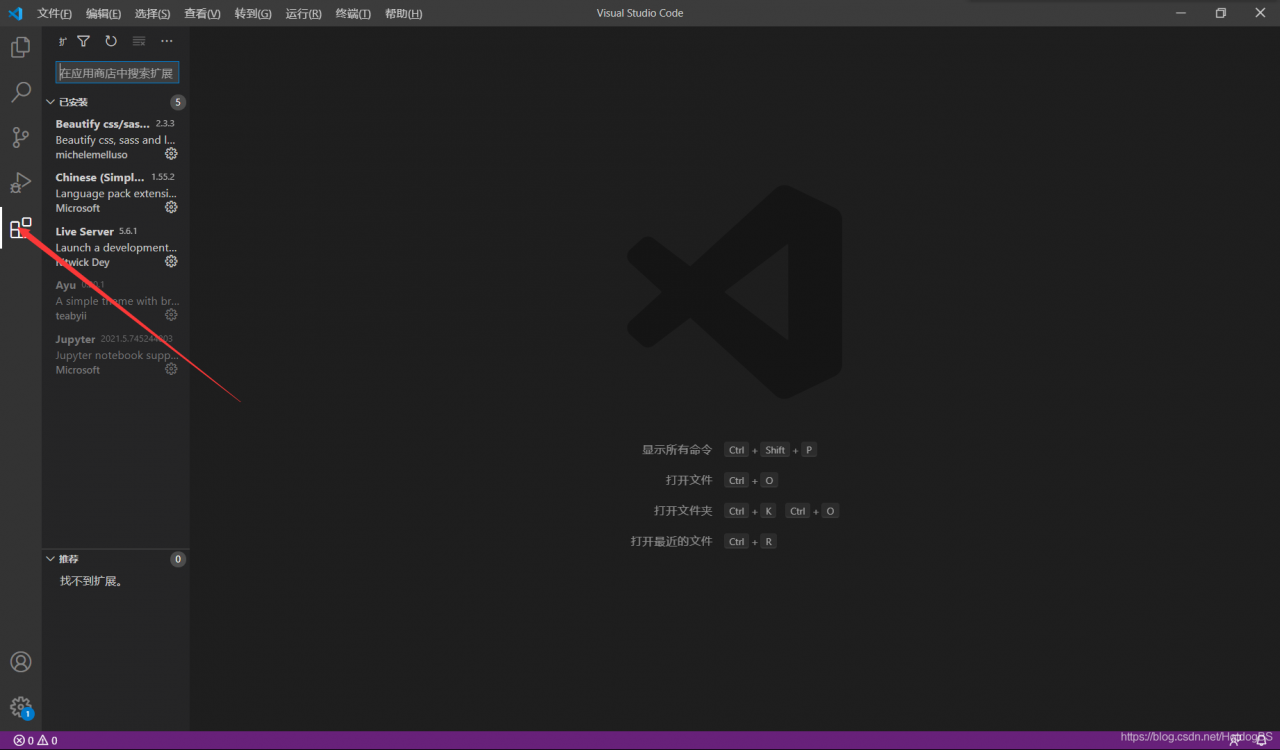This screenshot has height=750, width=1280.
Task: Click the Extensions icon in the activity bar
Action: [20, 228]
